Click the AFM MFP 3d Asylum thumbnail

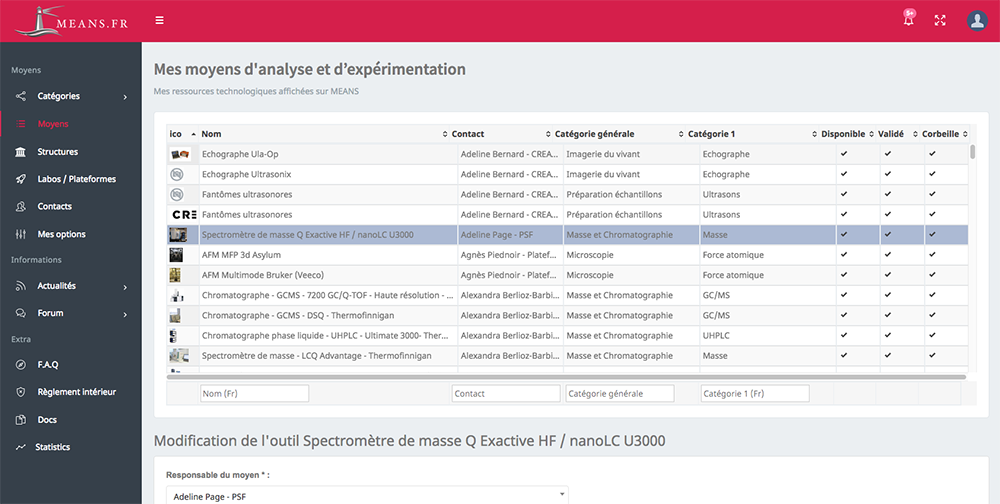[x=175, y=255]
